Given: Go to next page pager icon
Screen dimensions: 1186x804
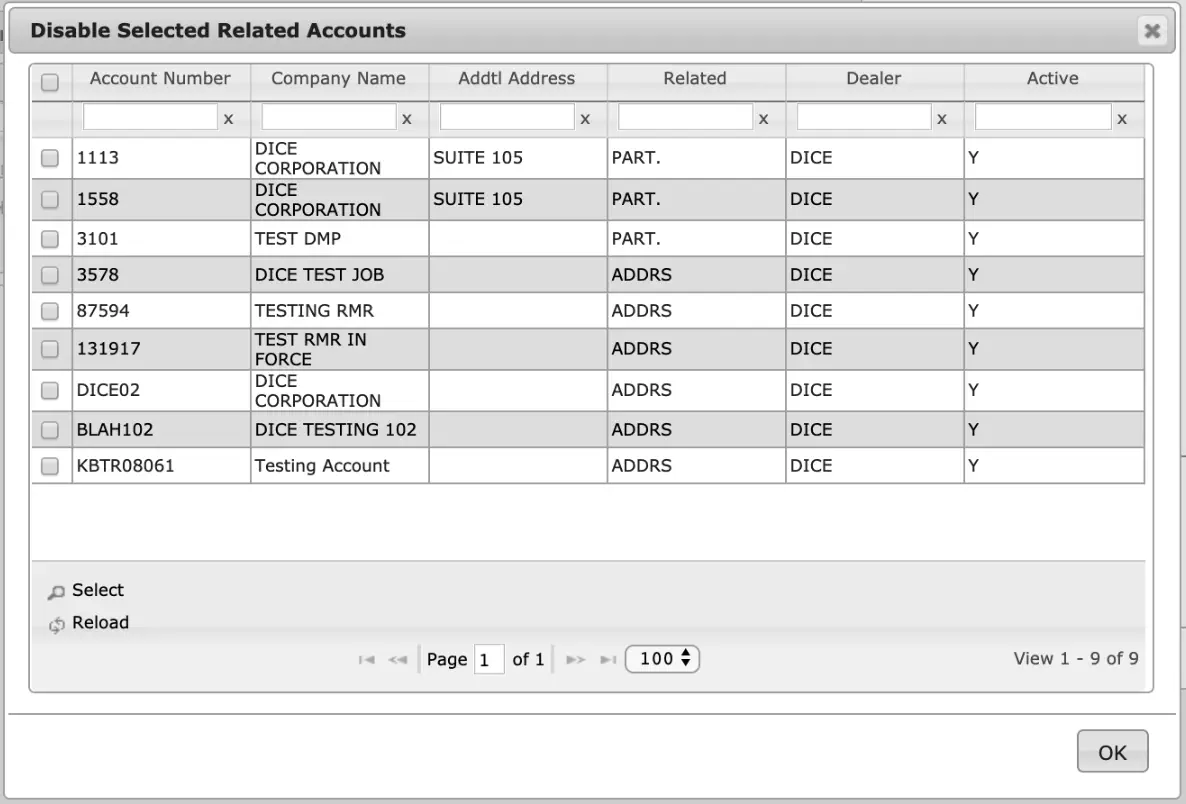Looking at the screenshot, I should tap(576, 660).
